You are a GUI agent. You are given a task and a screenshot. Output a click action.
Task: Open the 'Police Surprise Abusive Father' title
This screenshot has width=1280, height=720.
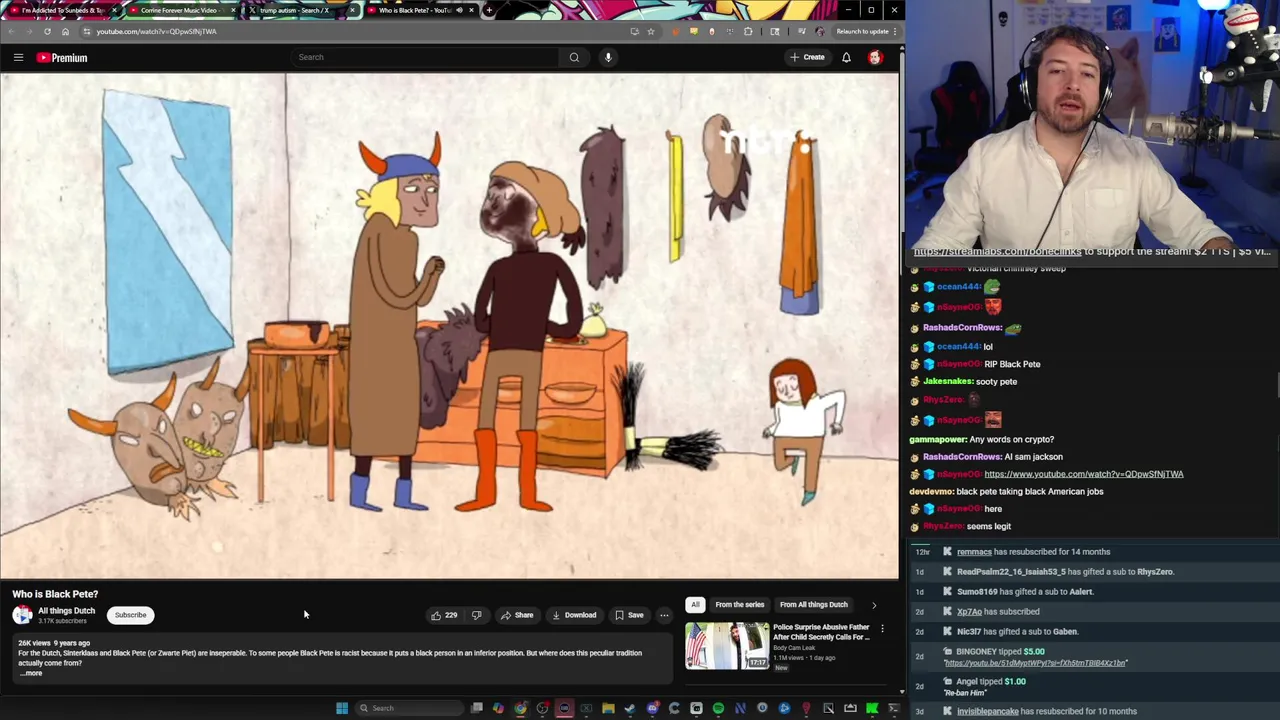820,632
